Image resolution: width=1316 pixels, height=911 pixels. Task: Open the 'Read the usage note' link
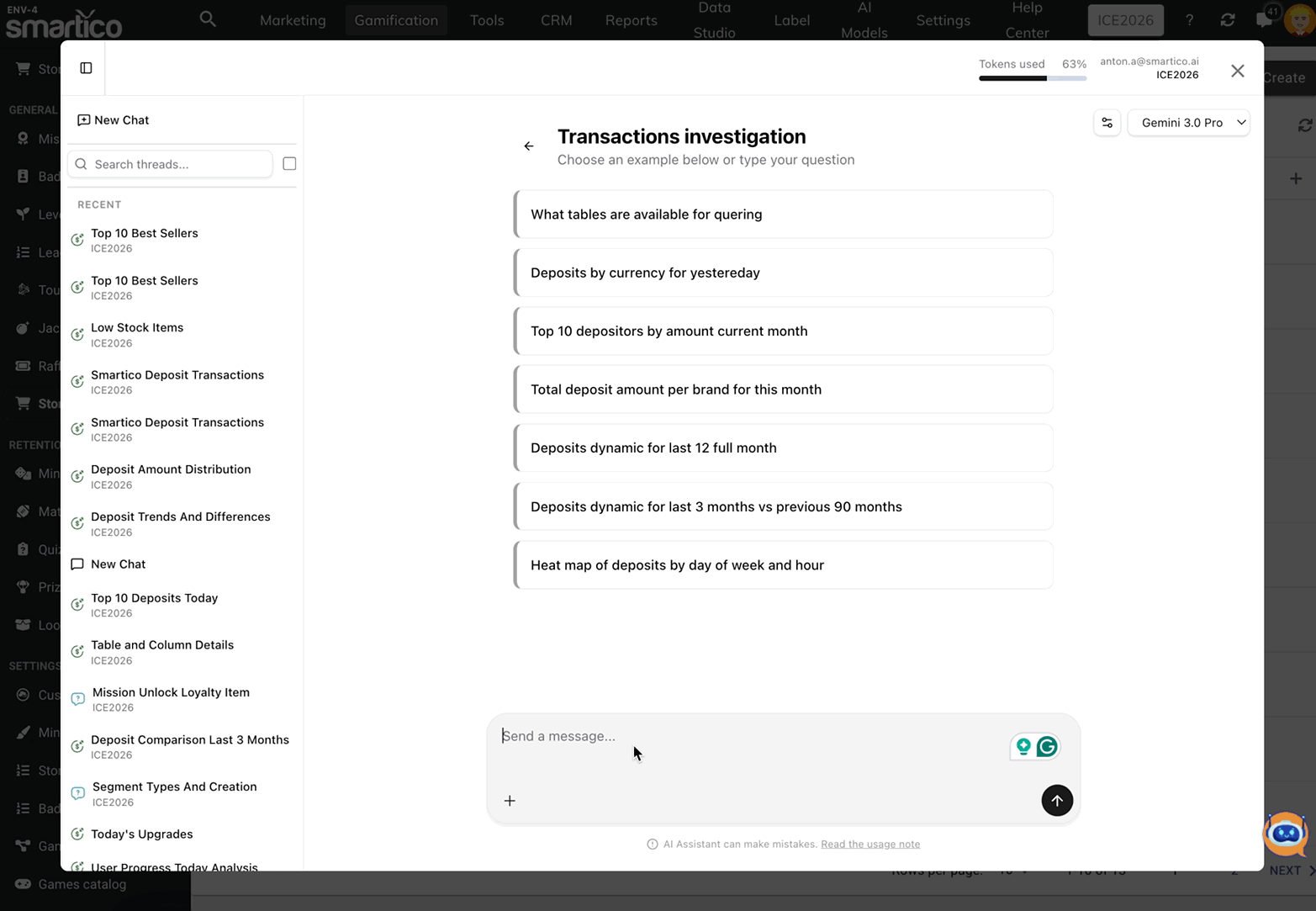point(870,845)
